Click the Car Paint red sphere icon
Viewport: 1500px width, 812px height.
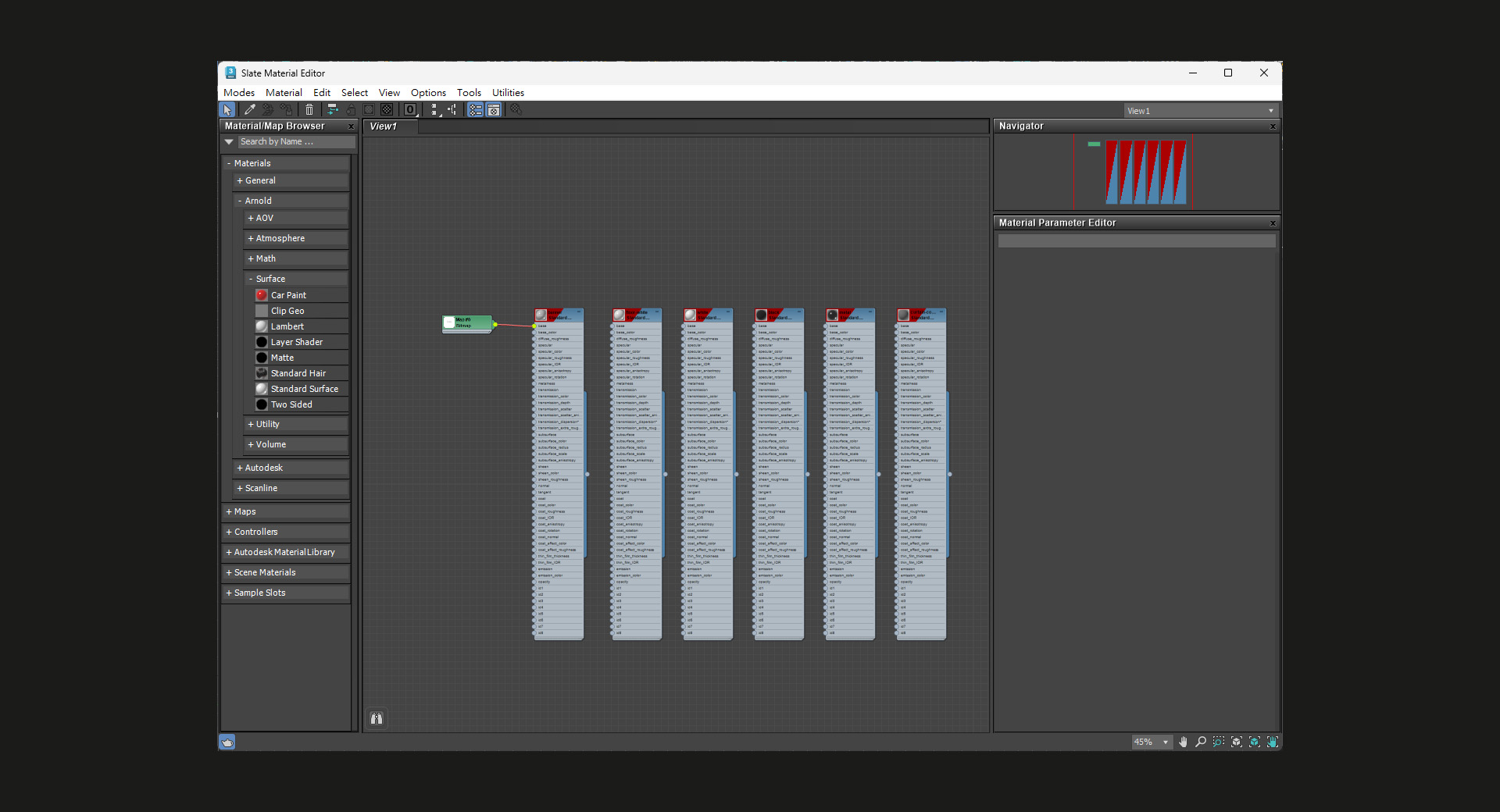pyautogui.click(x=262, y=295)
